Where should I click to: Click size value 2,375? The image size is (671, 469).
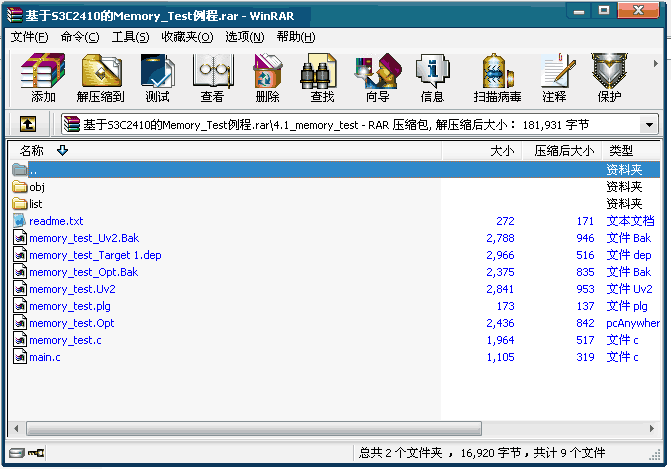500,272
